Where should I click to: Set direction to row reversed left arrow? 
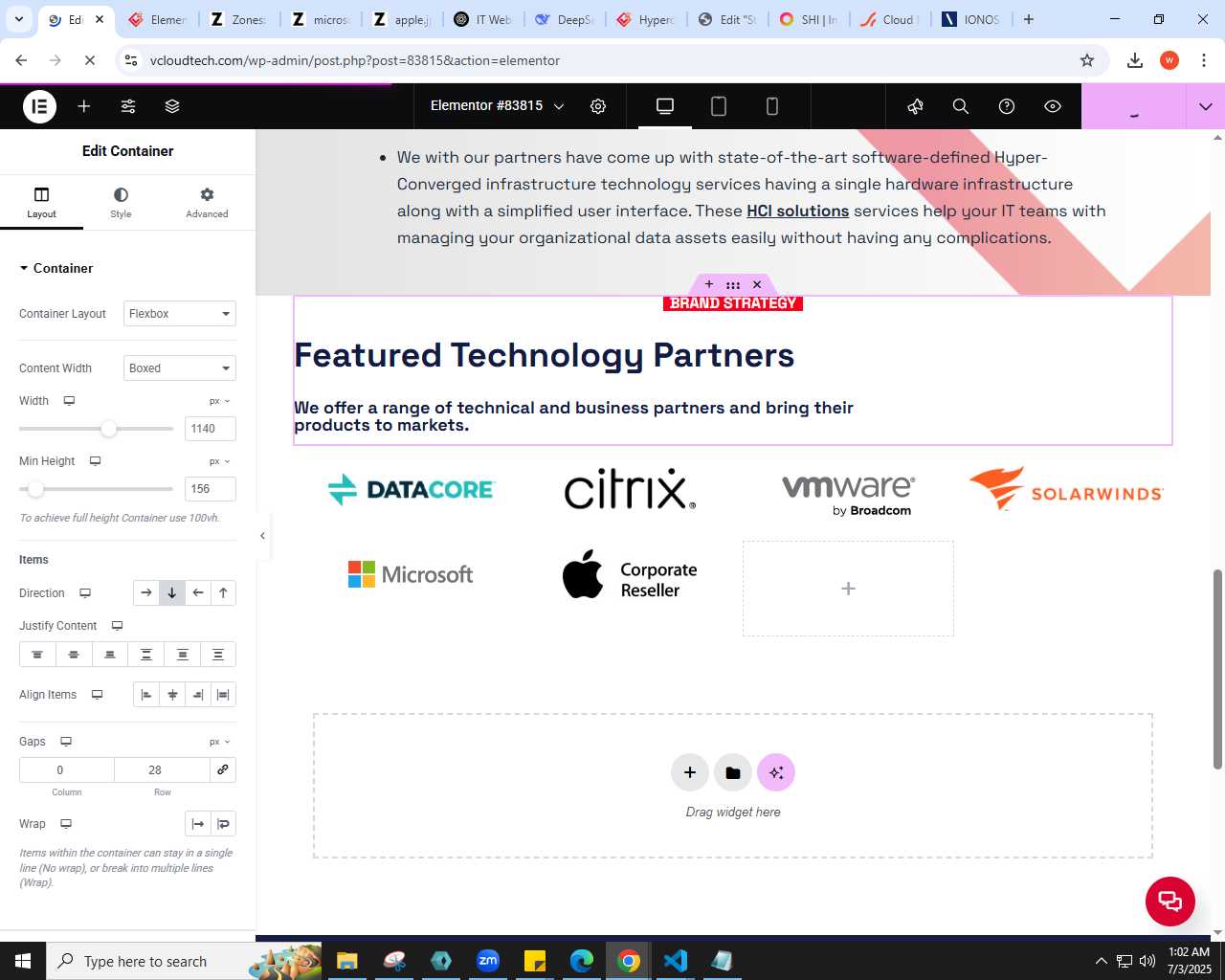(x=198, y=593)
